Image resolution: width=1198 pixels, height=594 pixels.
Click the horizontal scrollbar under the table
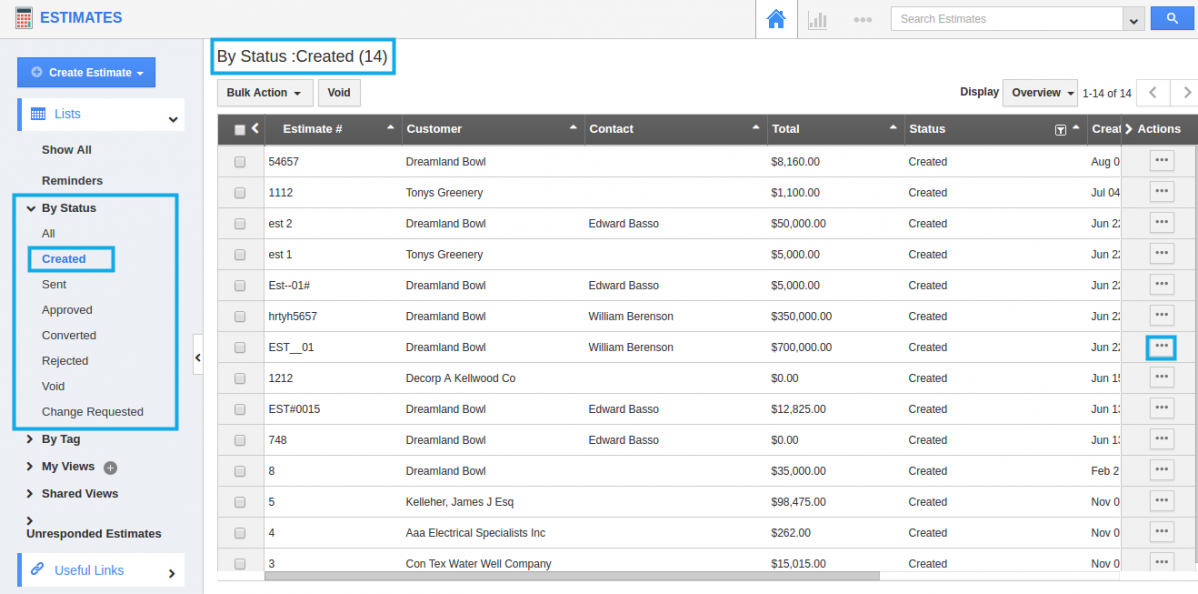(x=571, y=576)
